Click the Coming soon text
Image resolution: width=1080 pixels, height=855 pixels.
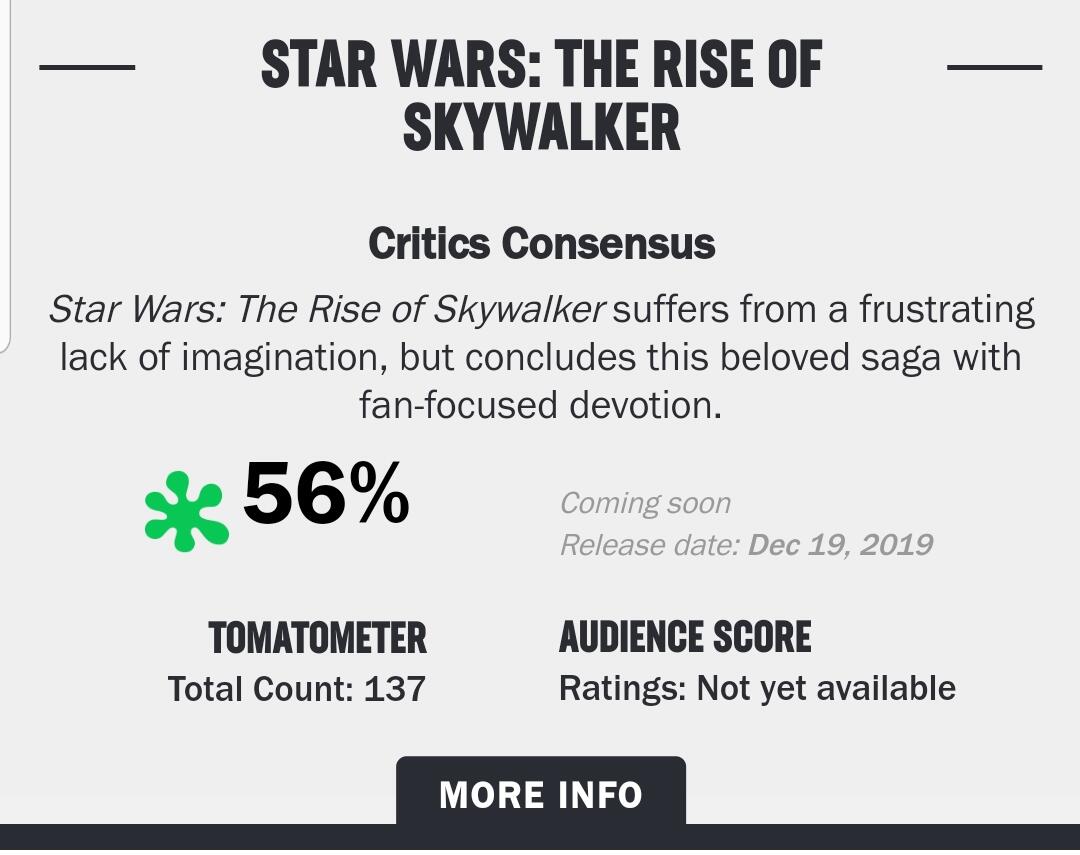[645, 503]
